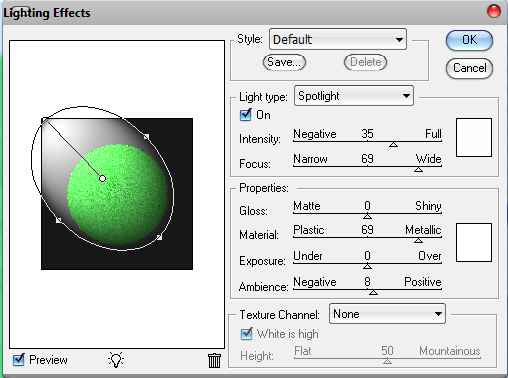Screen dimensions: 508x378
Task: Toggle the White is high checkbox
Action: [x=247, y=334]
